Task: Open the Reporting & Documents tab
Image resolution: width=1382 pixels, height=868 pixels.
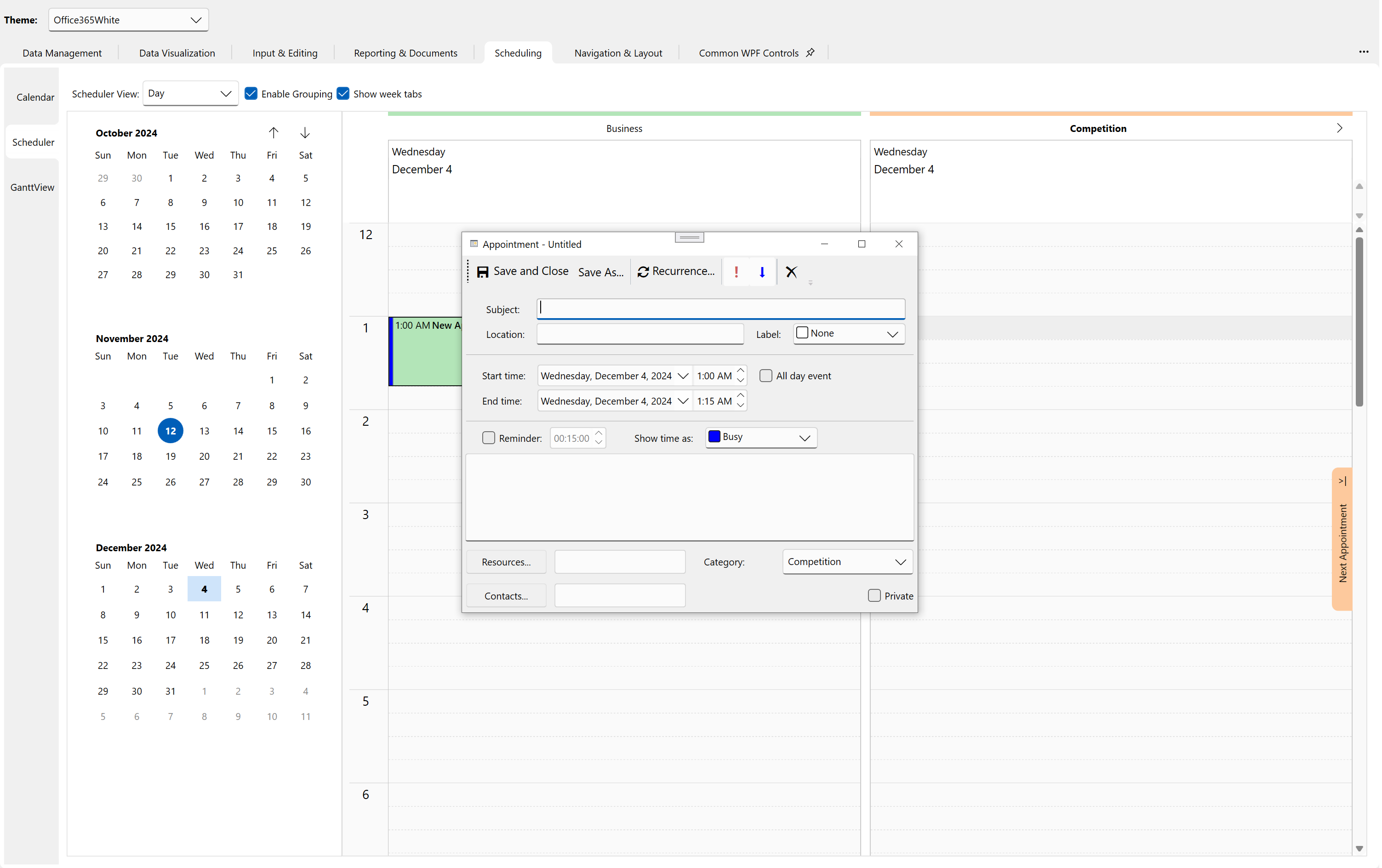Action: (406, 53)
